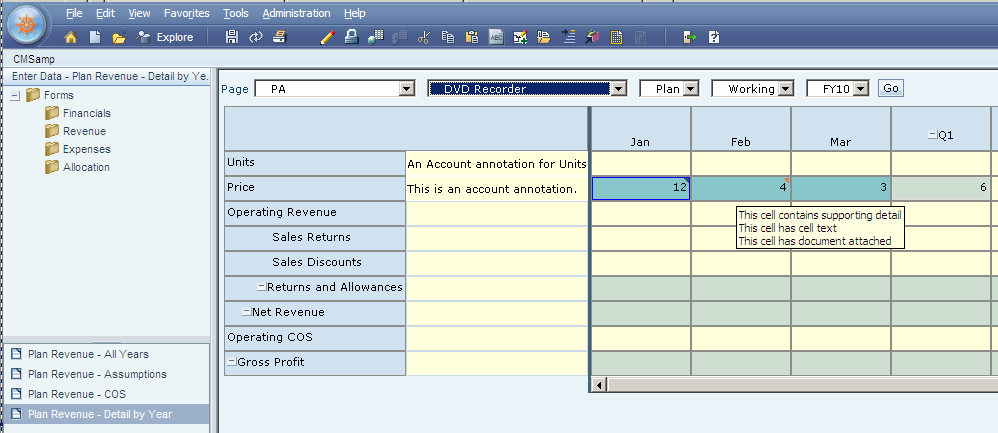This screenshot has height=433, width=998.
Task: Collapse Returns and Allowances row
Action: (x=262, y=287)
